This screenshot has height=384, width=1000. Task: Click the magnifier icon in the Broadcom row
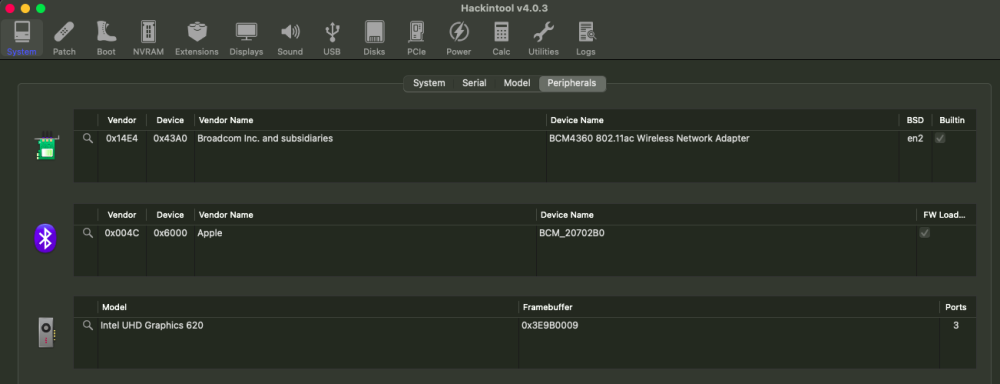point(88,138)
